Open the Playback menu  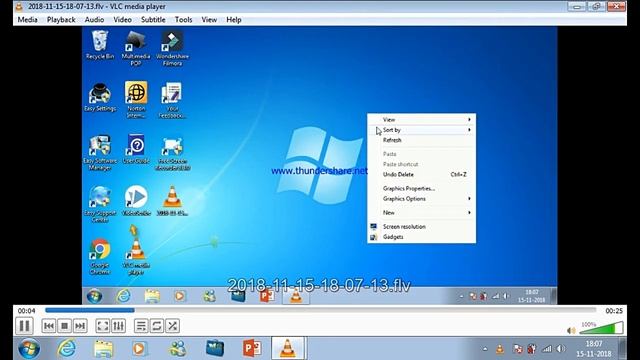(61, 20)
